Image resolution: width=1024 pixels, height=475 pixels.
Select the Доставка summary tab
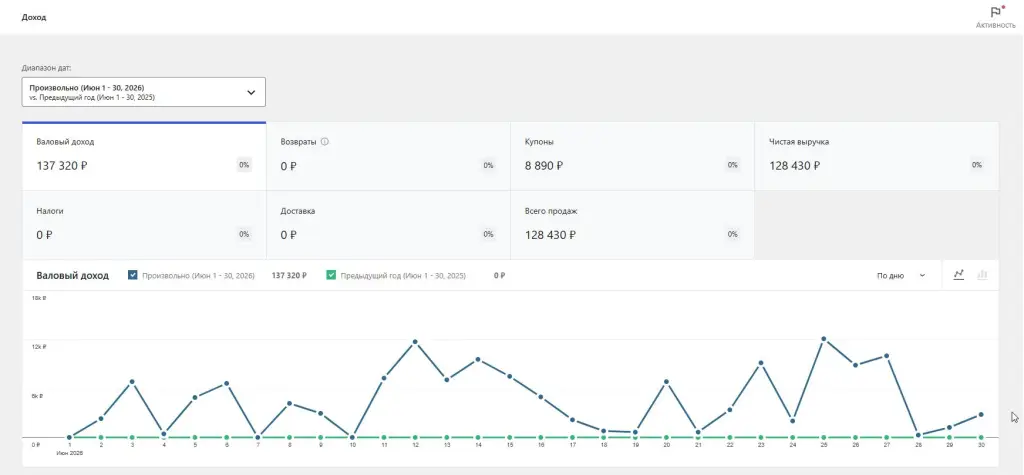(x=389, y=225)
